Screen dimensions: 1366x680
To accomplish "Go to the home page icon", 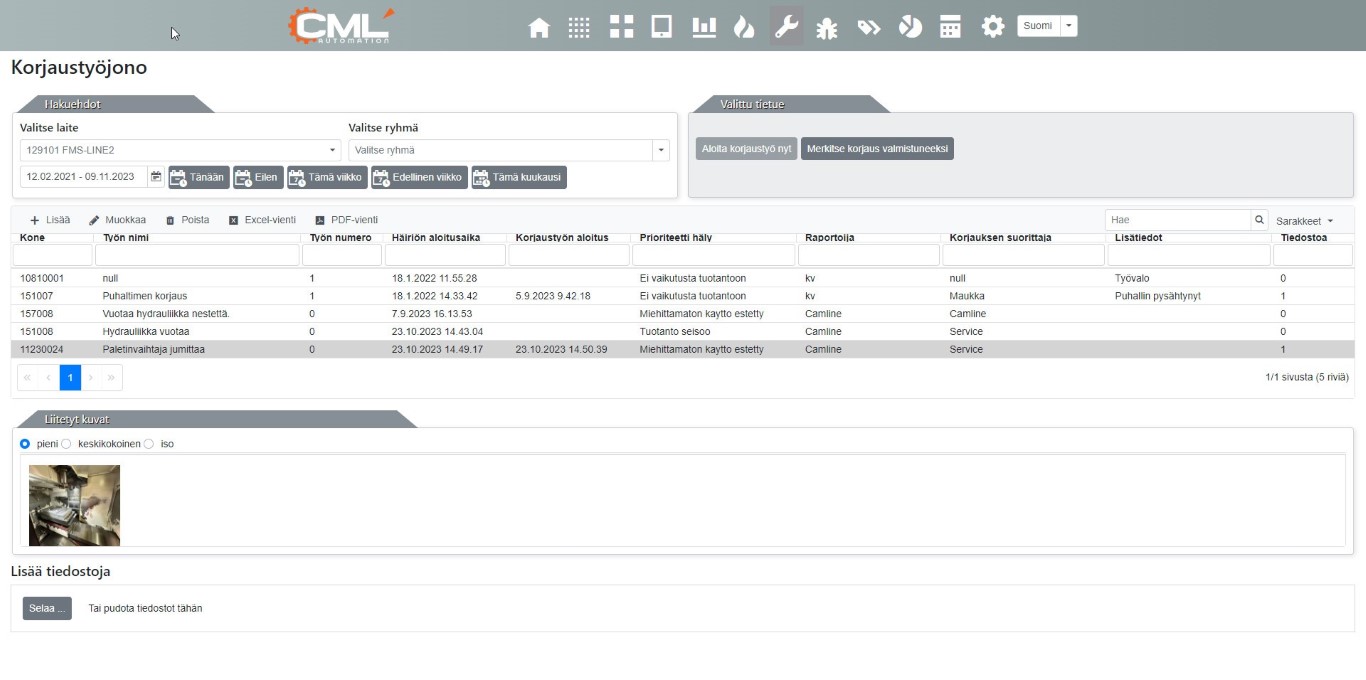I will (x=539, y=27).
